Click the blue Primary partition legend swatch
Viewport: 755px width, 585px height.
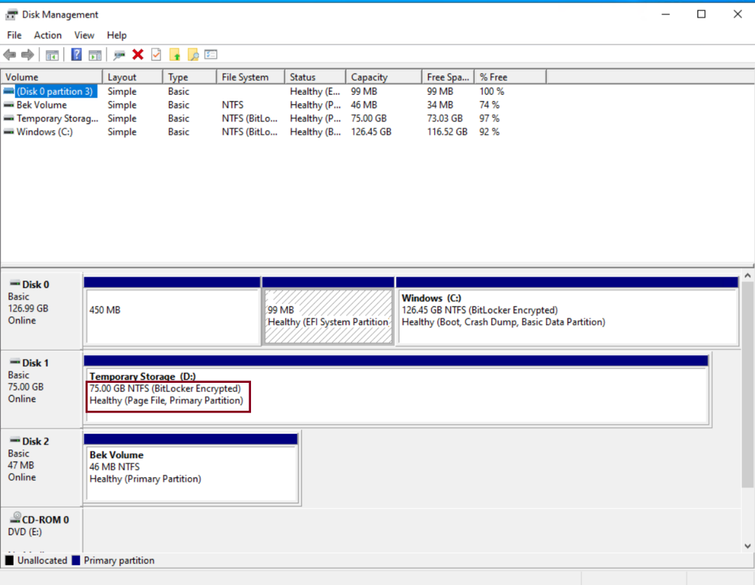[x=76, y=560]
